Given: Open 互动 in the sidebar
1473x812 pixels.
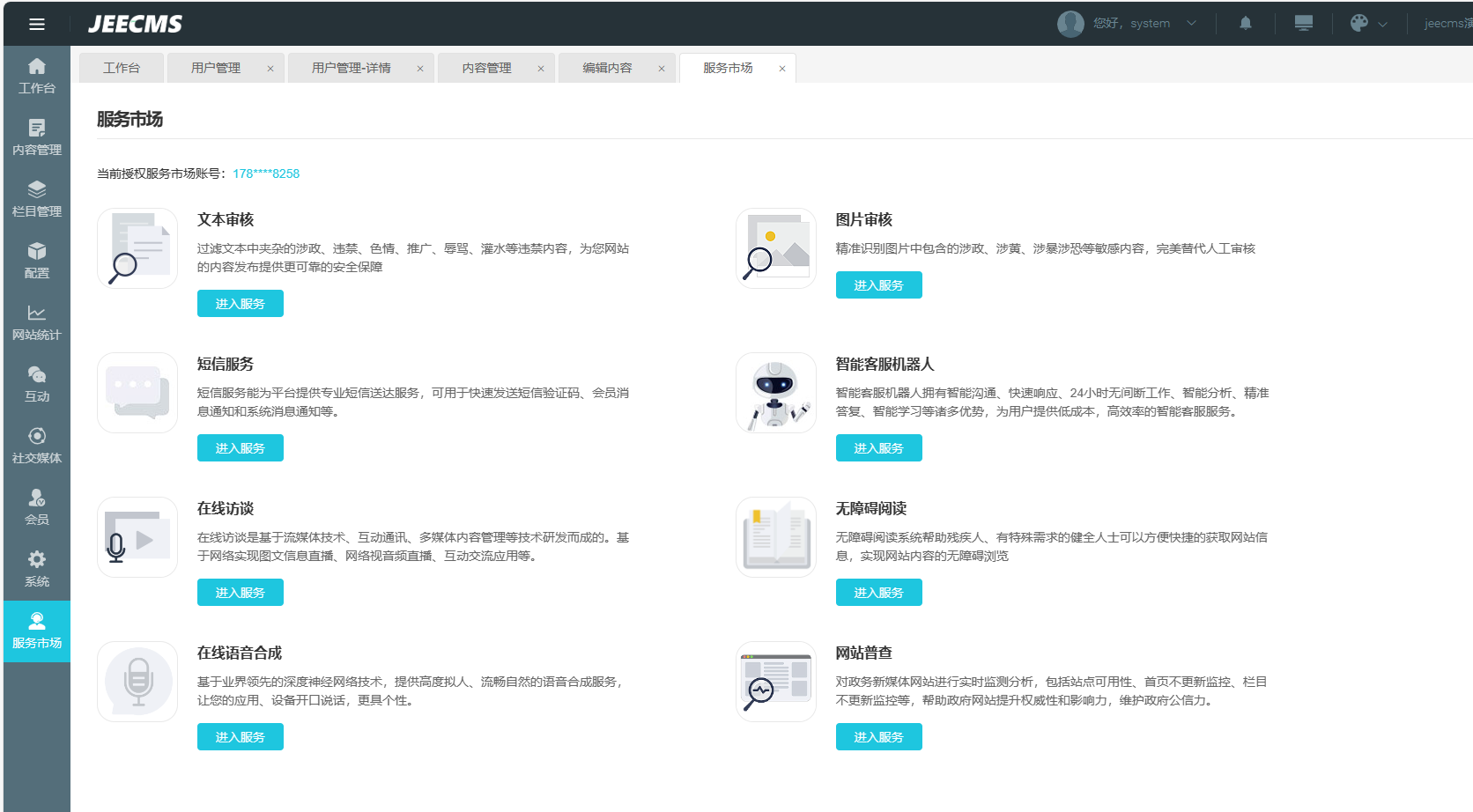Looking at the screenshot, I should coord(37,384).
